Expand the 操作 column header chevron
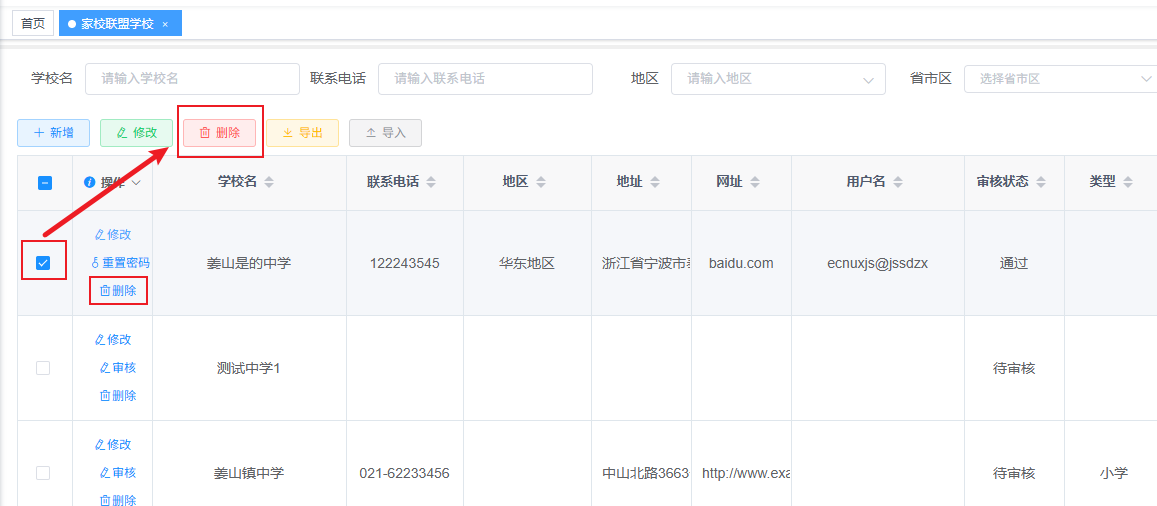The image size is (1157, 506). click(x=137, y=182)
